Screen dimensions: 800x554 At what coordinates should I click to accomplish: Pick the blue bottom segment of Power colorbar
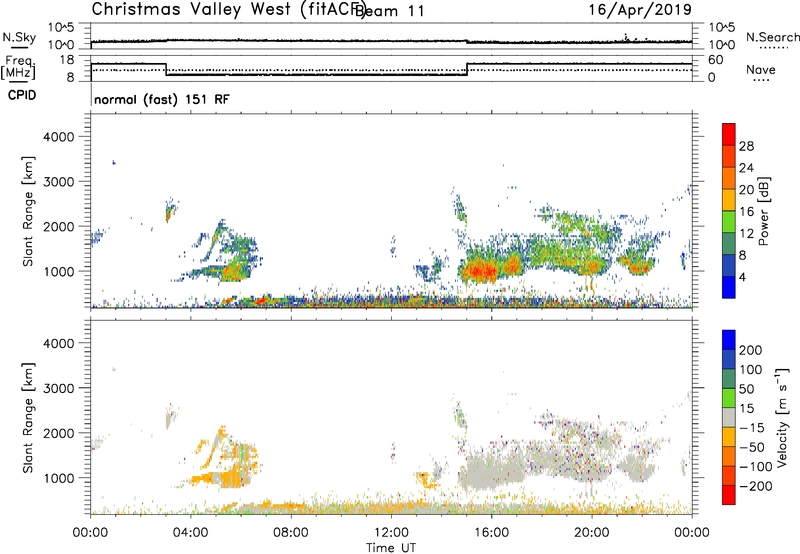click(729, 287)
